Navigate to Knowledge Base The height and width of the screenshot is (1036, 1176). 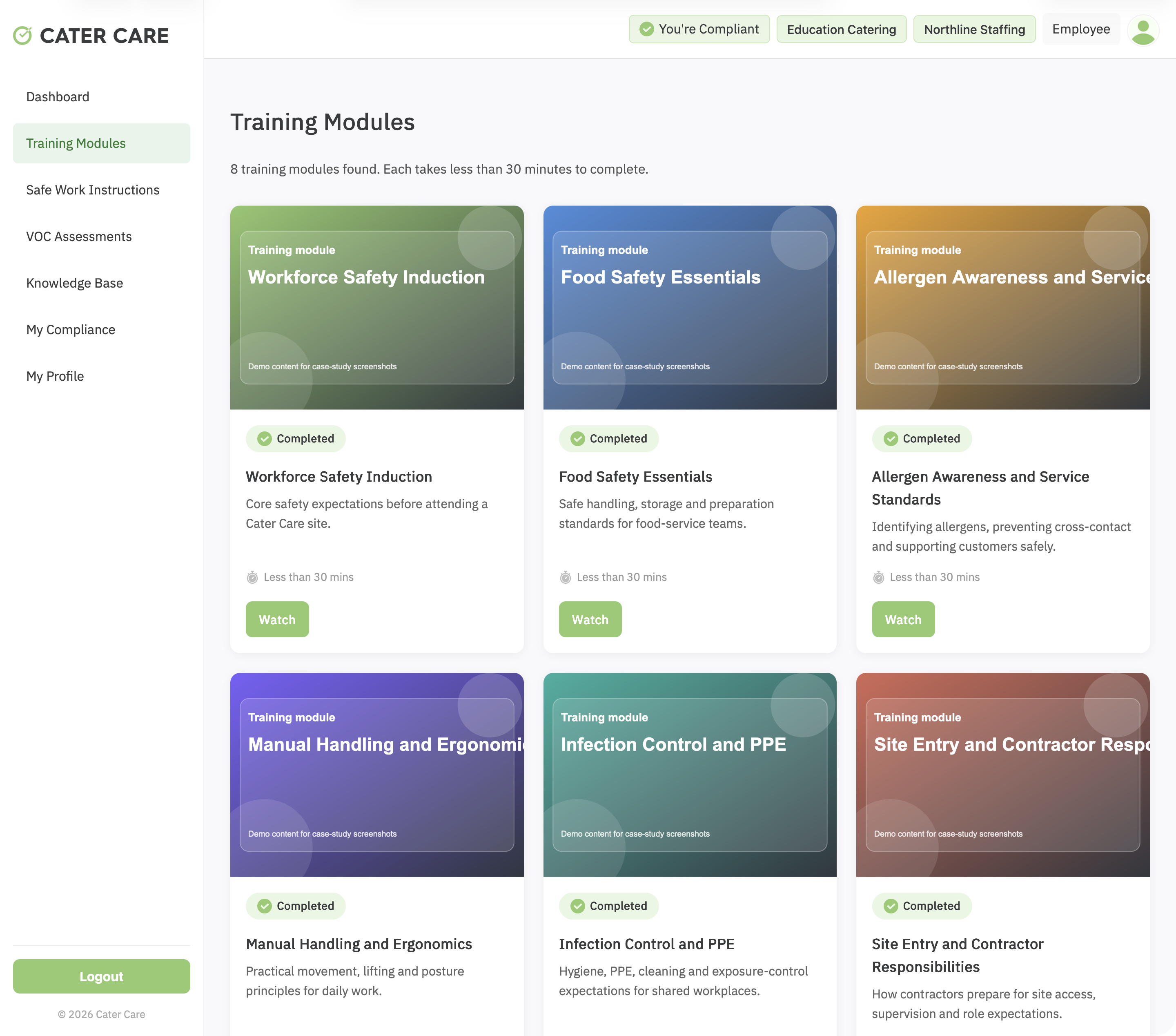(101, 283)
